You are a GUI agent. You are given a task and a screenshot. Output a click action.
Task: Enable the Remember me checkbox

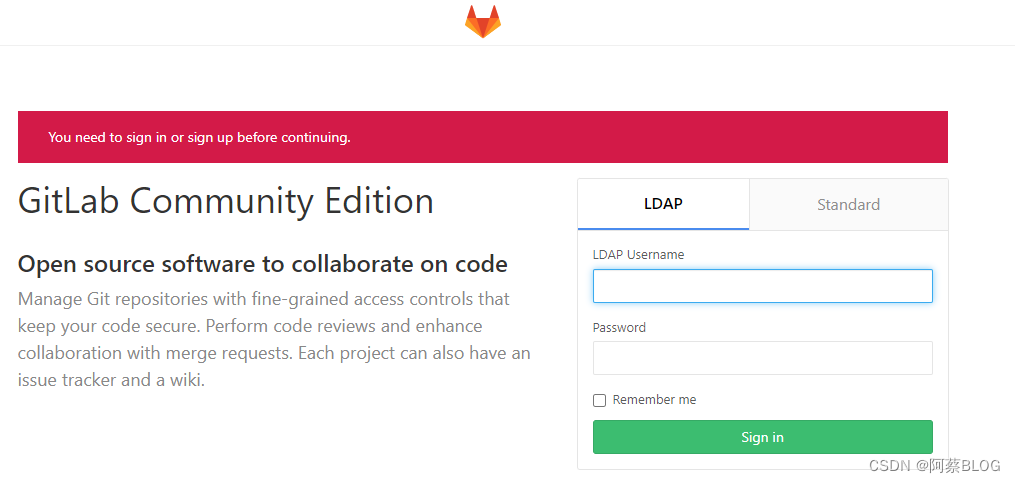600,400
